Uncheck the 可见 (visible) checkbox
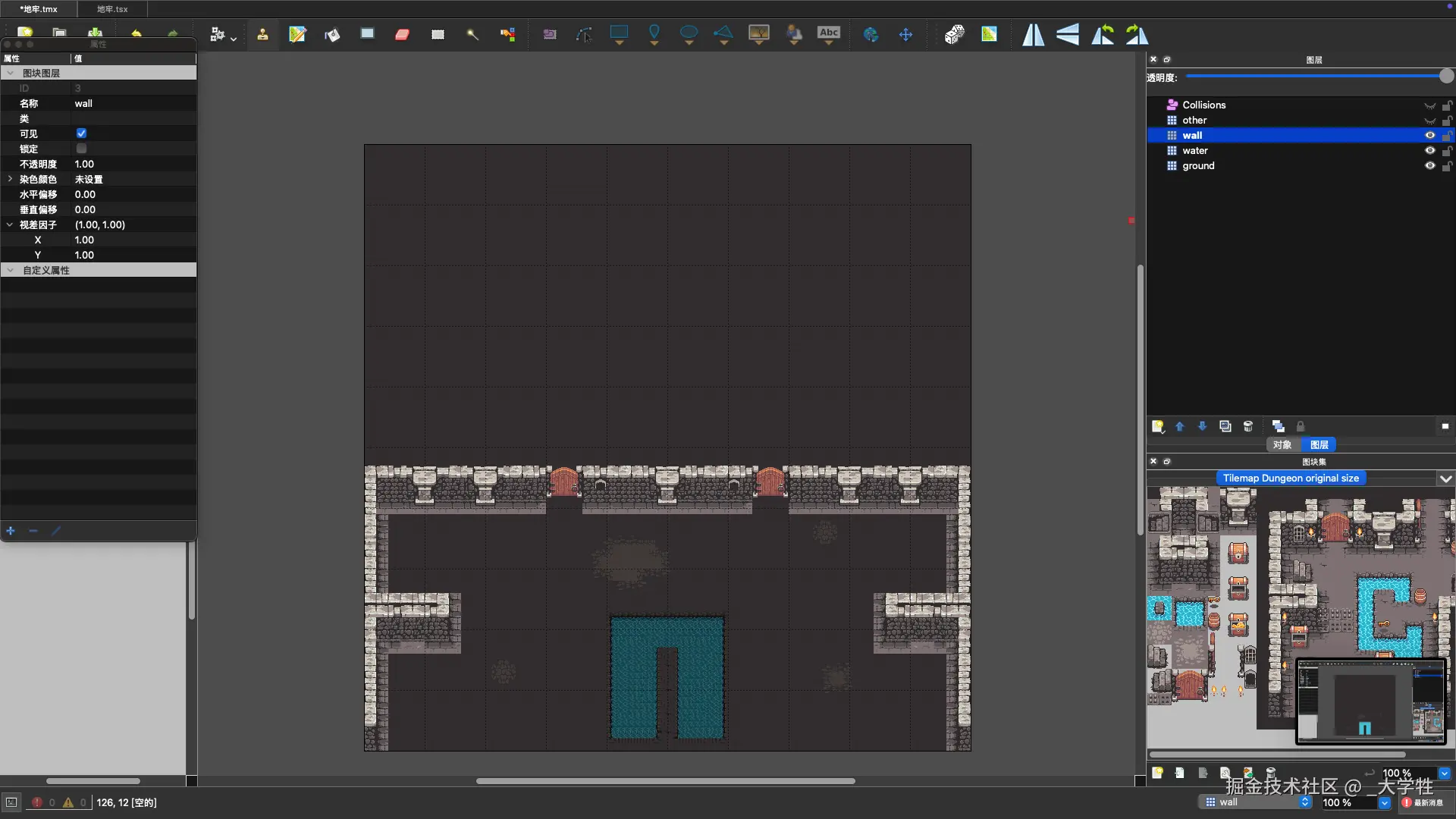The width and height of the screenshot is (1456, 819). coord(81,133)
